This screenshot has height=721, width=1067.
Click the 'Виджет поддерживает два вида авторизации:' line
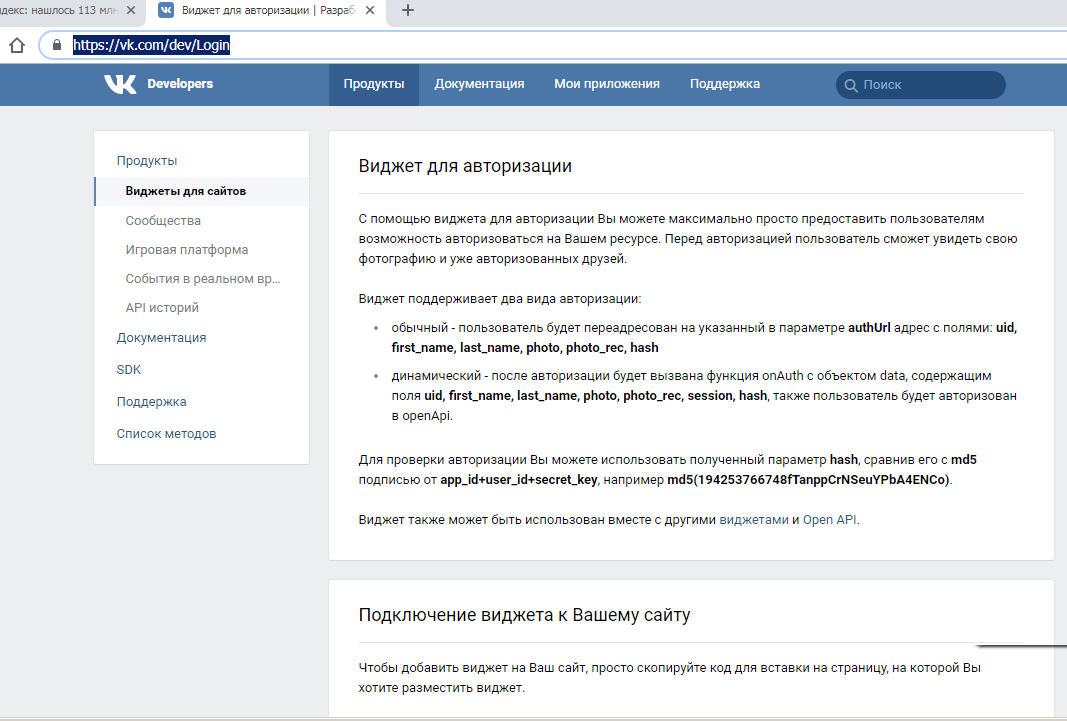pyautogui.click(x=499, y=299)
